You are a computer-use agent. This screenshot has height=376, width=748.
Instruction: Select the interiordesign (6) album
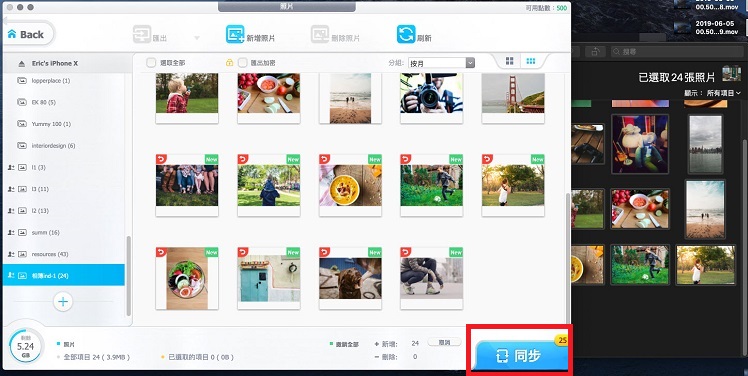tap(63, 146)
